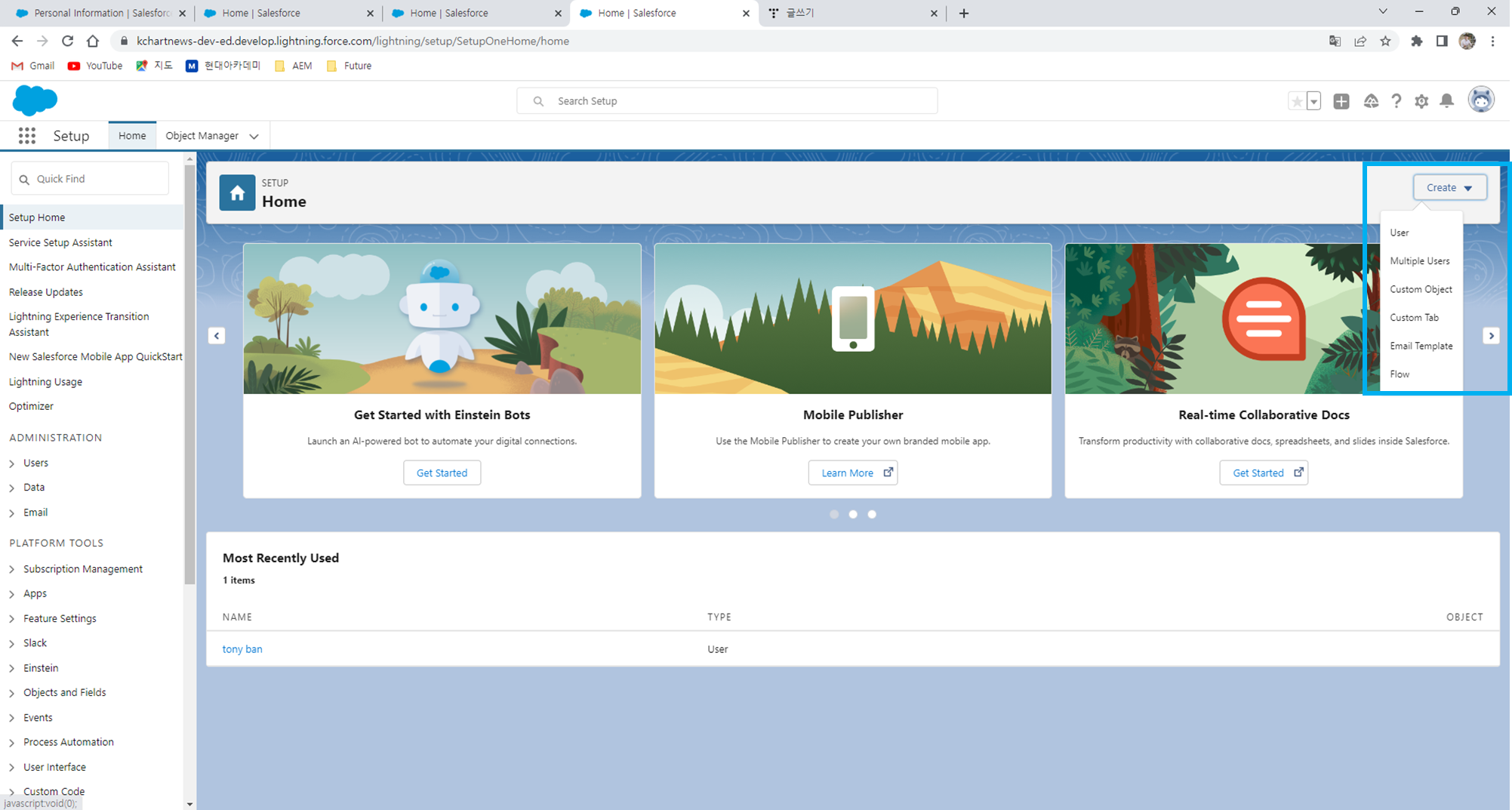1512x810 pixels.
Task: Choose Multiple Users from Create menu
Action: coord(1420,261)
